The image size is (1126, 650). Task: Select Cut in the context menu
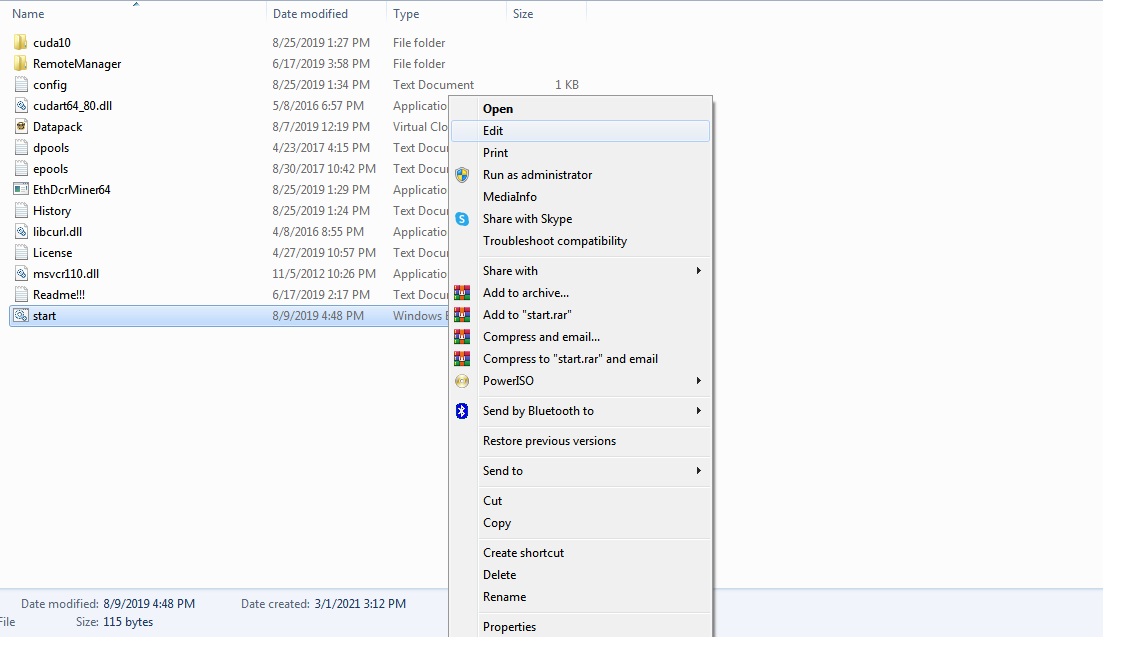pos(580,501)
